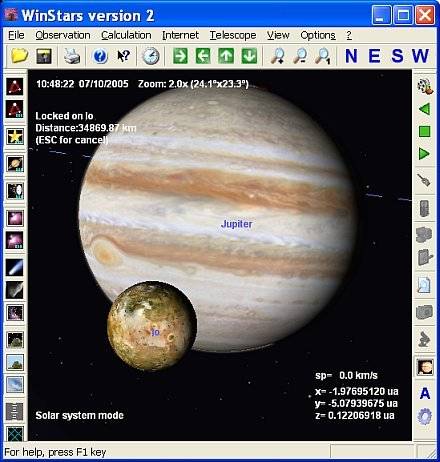The image size is (440, 462).
Task: Toggle the yellow star display icon
Action: point(15,136)
